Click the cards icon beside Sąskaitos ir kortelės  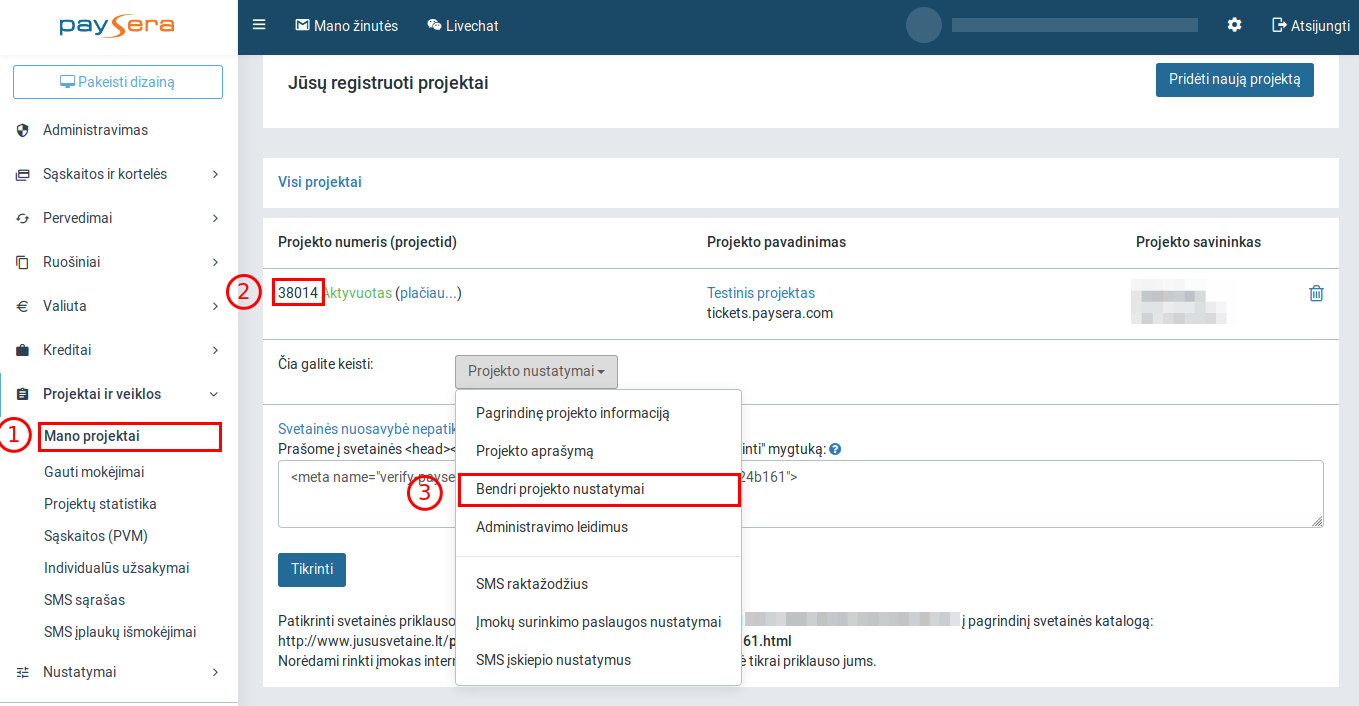click(23, 174)
